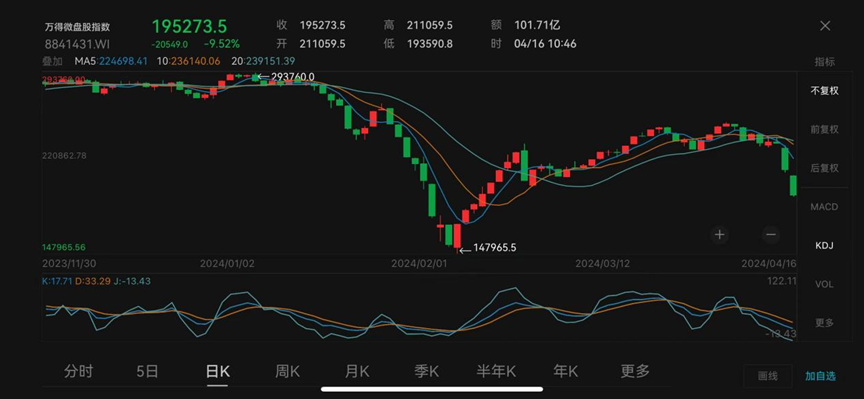The image size is (864, 399).
Task: Open the 指标 indicator settings
Action: click(825, 62)
